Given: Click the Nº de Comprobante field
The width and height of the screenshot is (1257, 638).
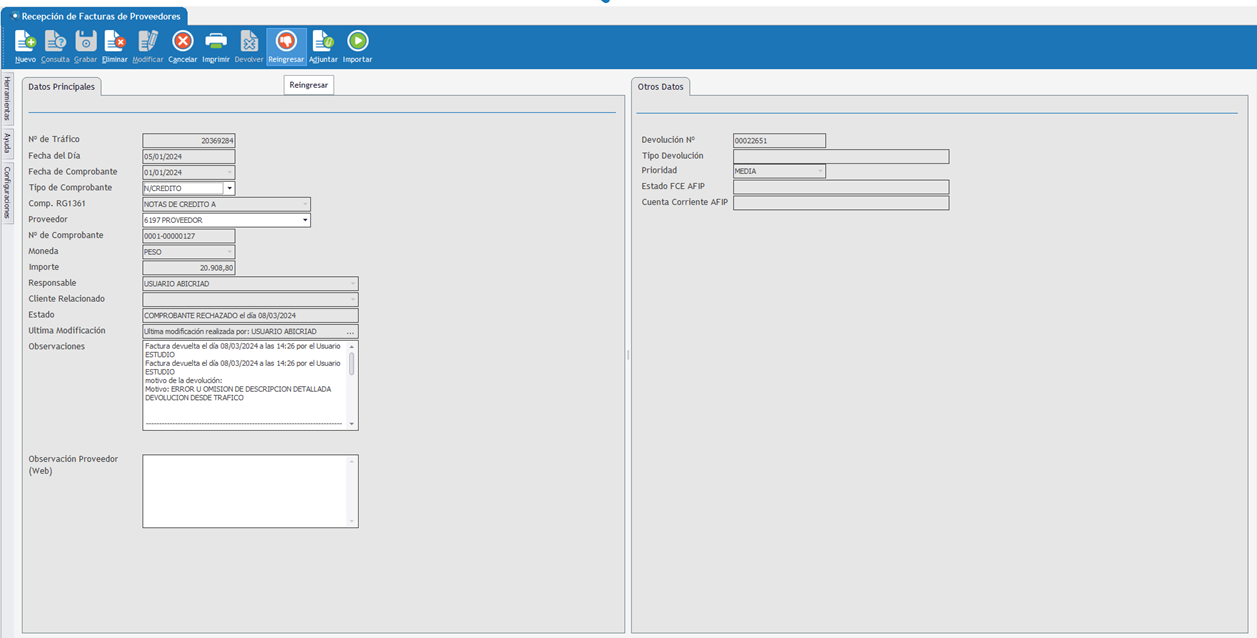Looking at the screenshot, I should click(189, 236).
